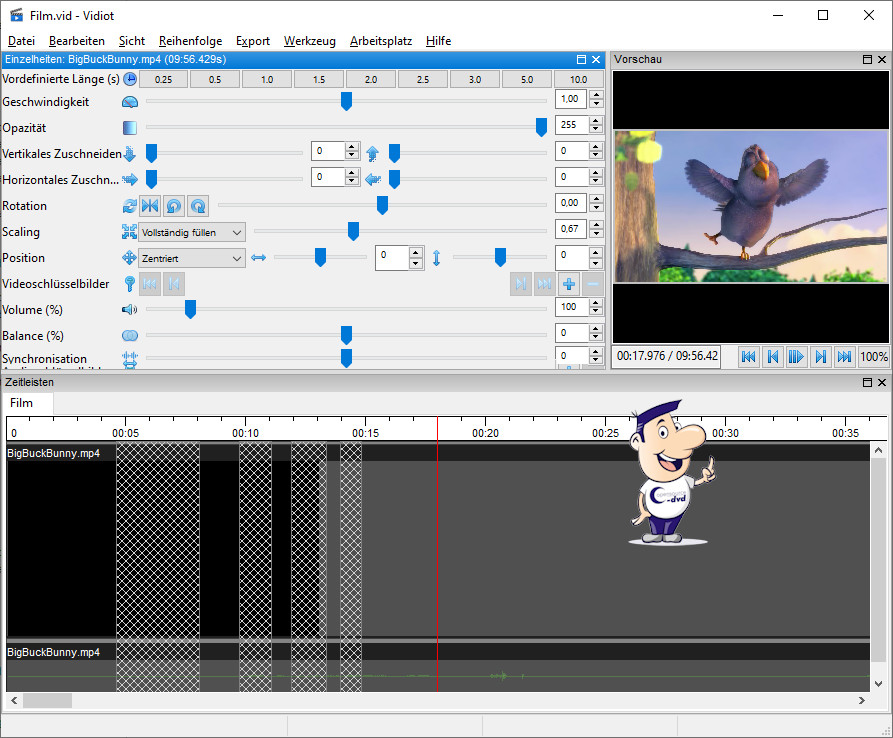Step to next frame in preview
This screenshot has height=738, width=893.
tap(820, 356)
